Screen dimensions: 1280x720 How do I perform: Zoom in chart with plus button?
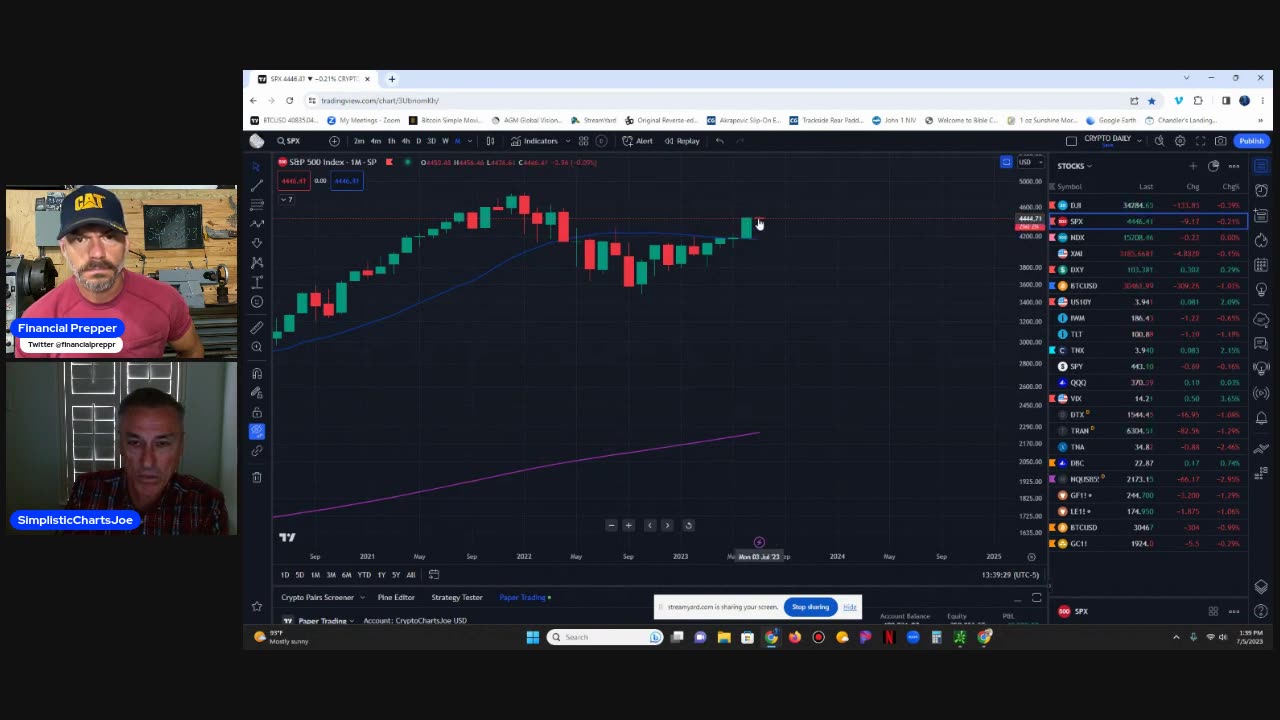[x=628, y=525]
